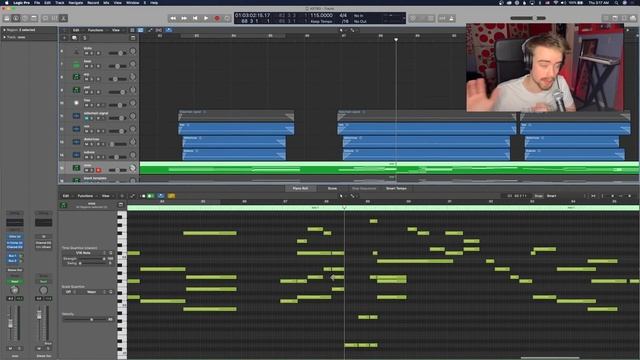The height and width of the screenshot is (360, 640).
Task: Toggle yellow Link button in Piano Roll
Action: coord(171,196)
